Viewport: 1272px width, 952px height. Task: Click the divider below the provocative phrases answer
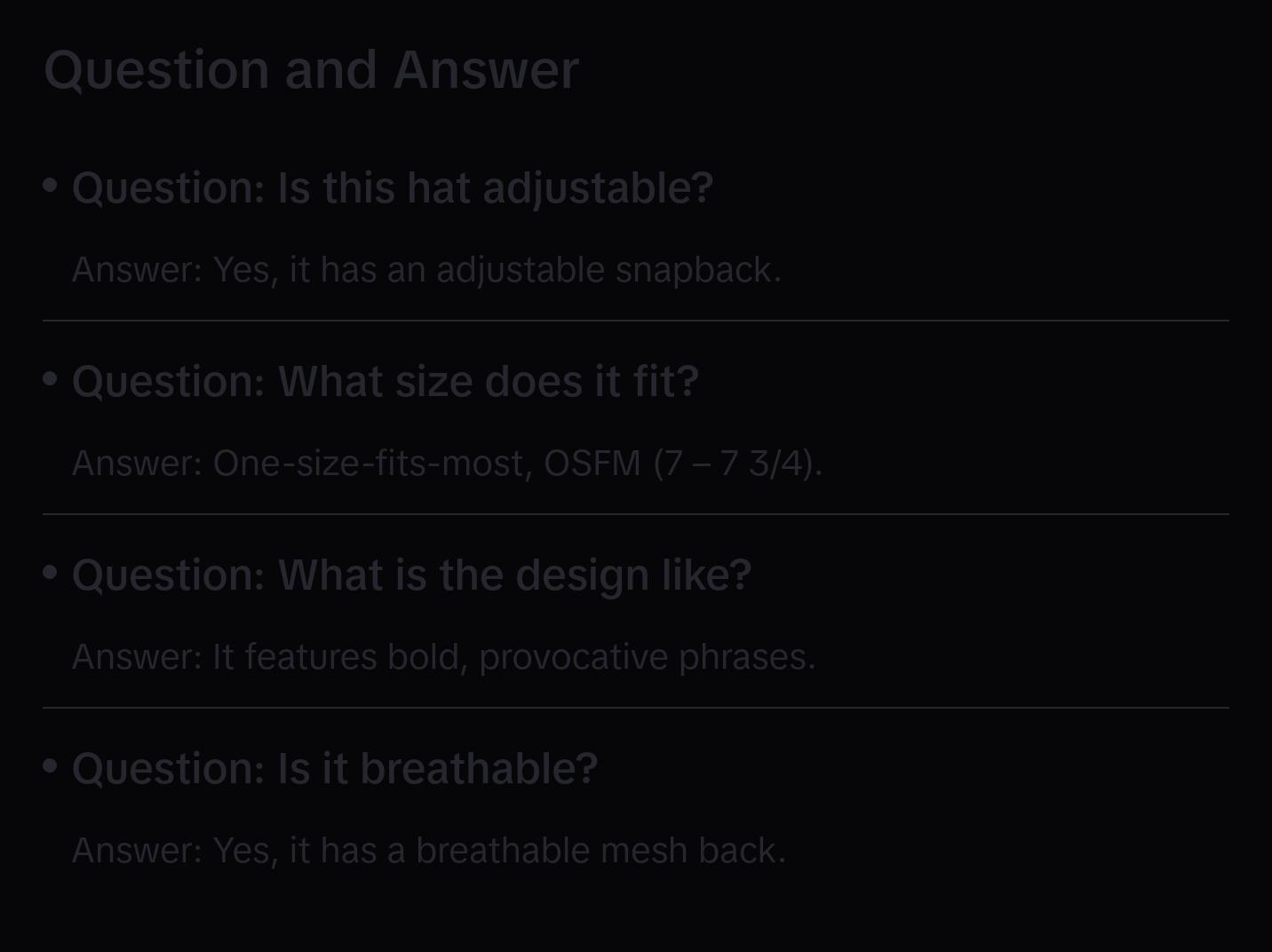pyautogui.click(x=636, y=708)
